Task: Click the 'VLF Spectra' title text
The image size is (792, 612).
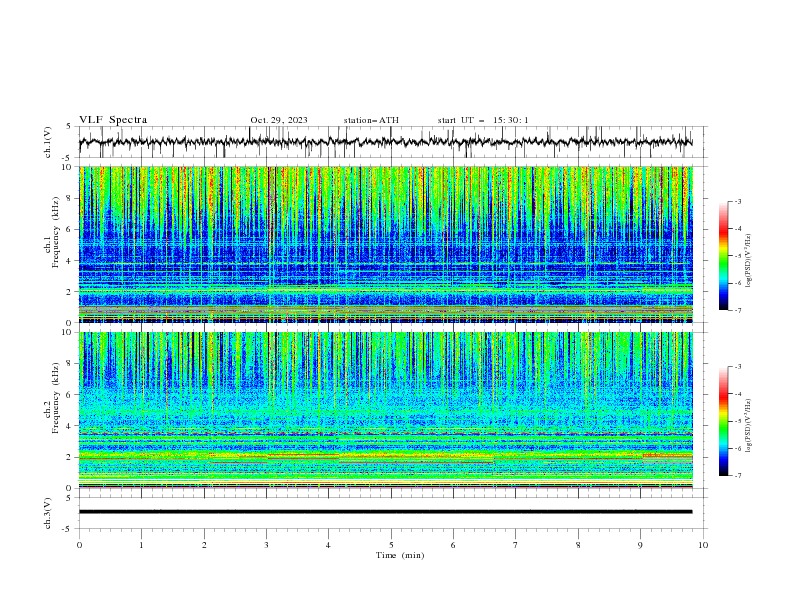Action: tap(113, 120)
